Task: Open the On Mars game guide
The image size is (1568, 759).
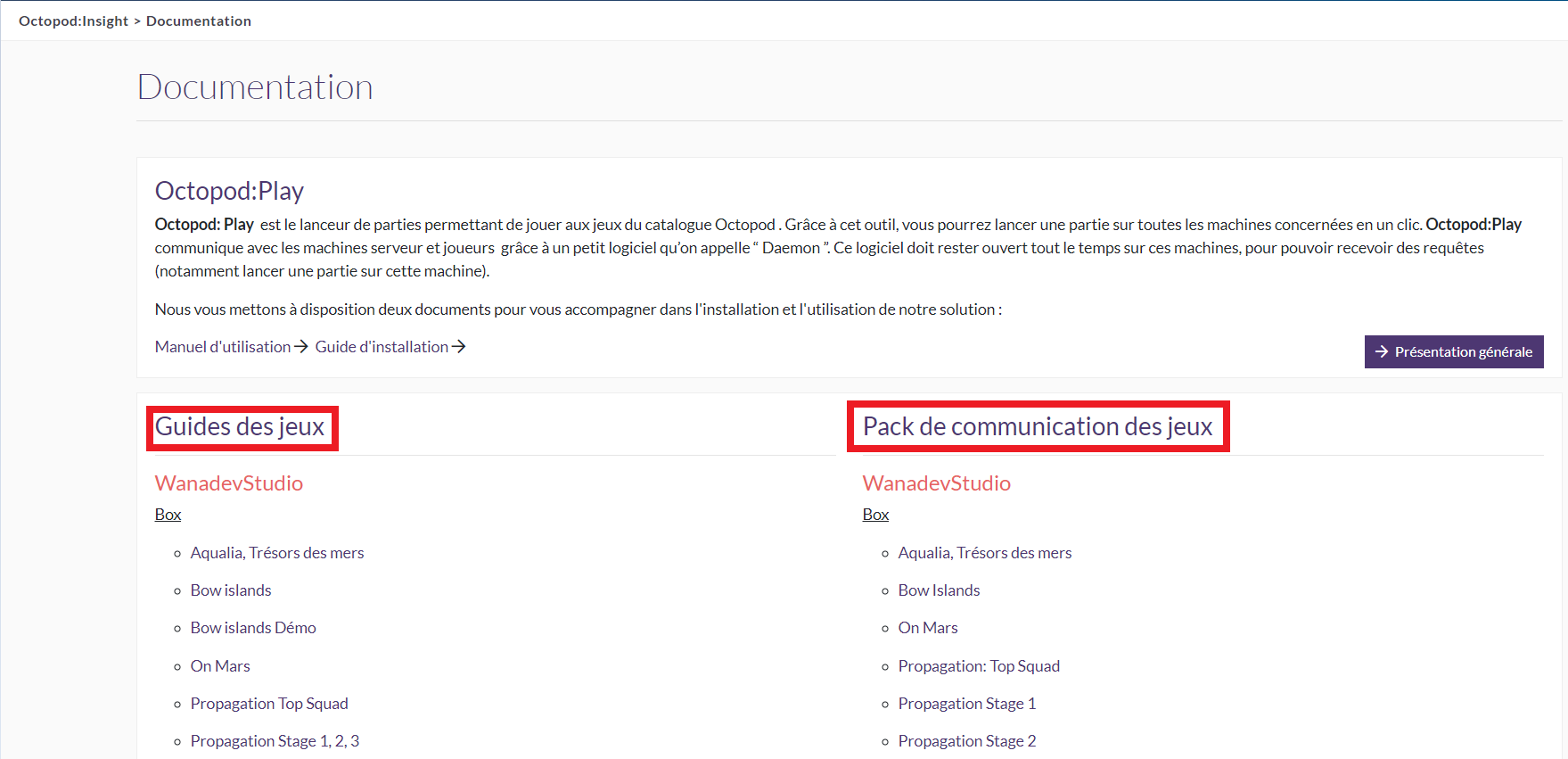Action: coord(220,666)
